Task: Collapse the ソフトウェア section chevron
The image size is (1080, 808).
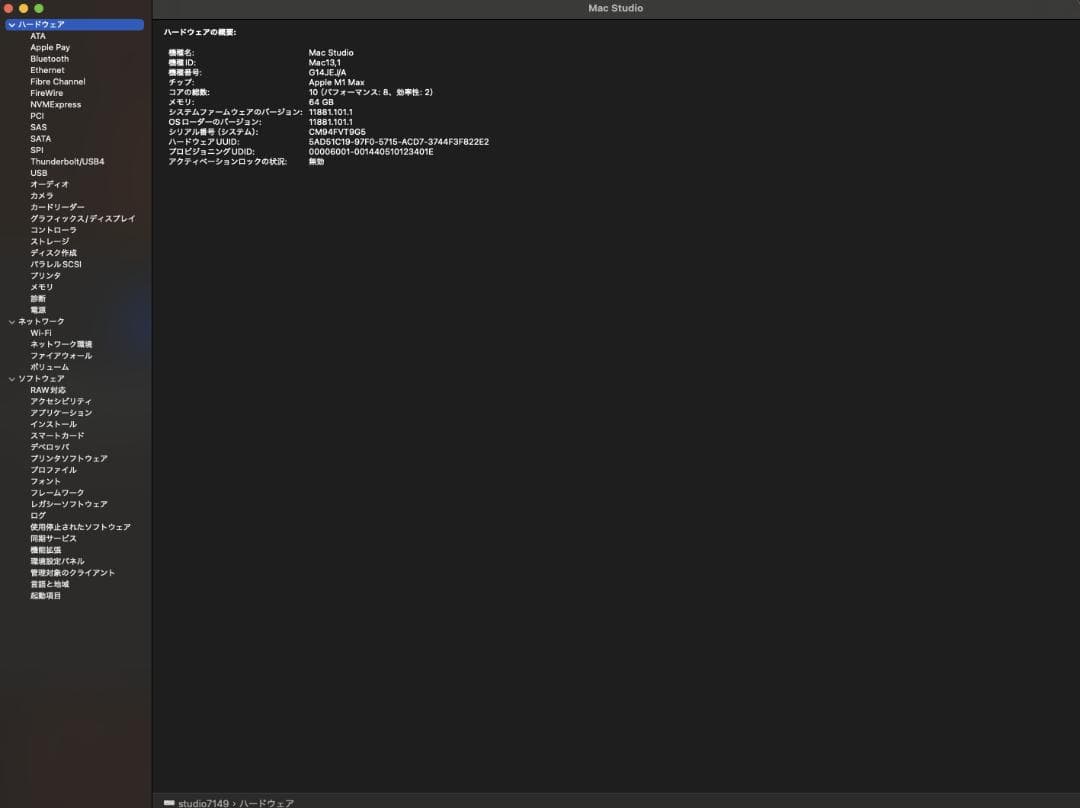Action: point(11,379)
